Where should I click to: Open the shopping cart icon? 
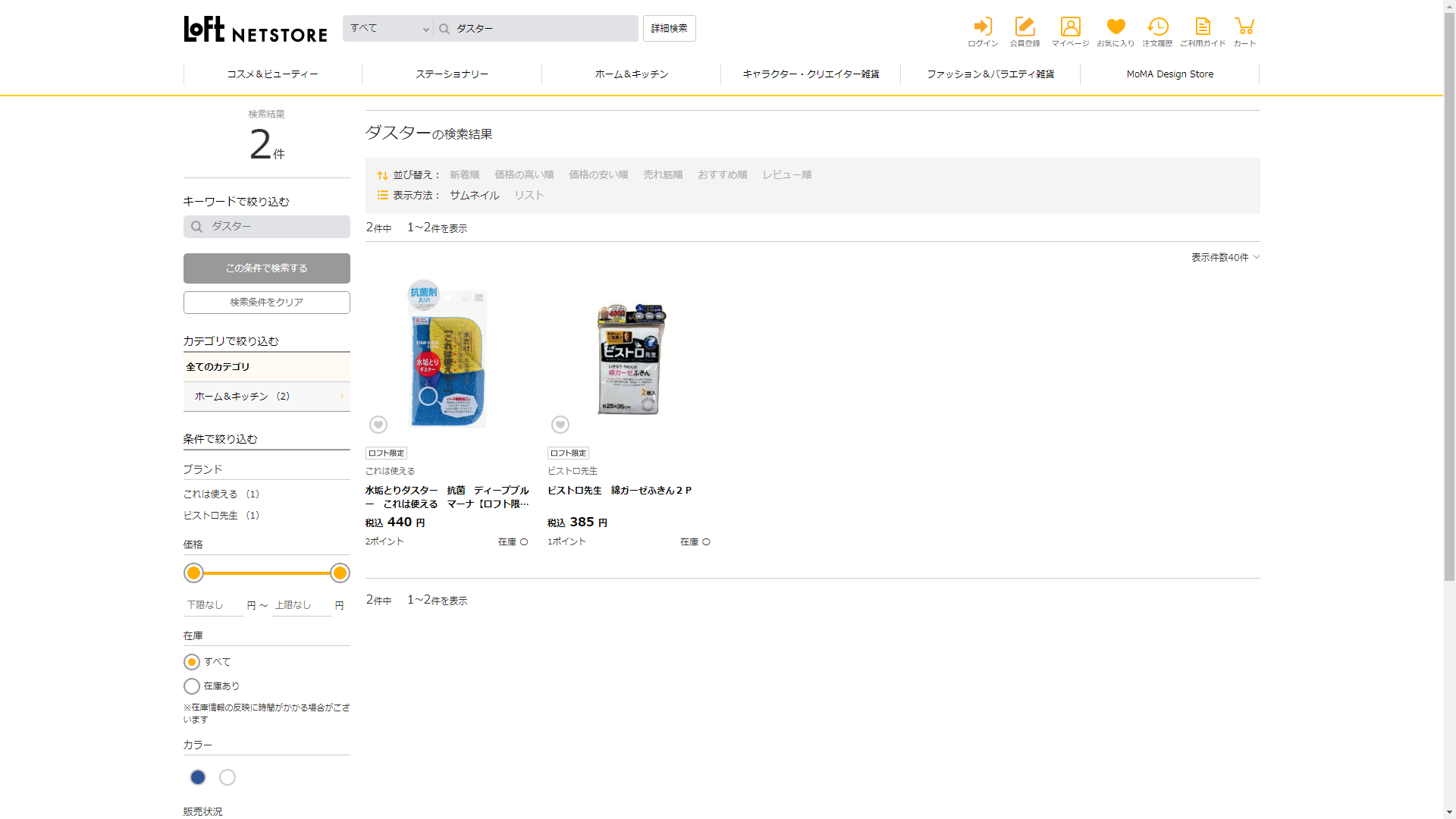click(x=1244, y=32)
